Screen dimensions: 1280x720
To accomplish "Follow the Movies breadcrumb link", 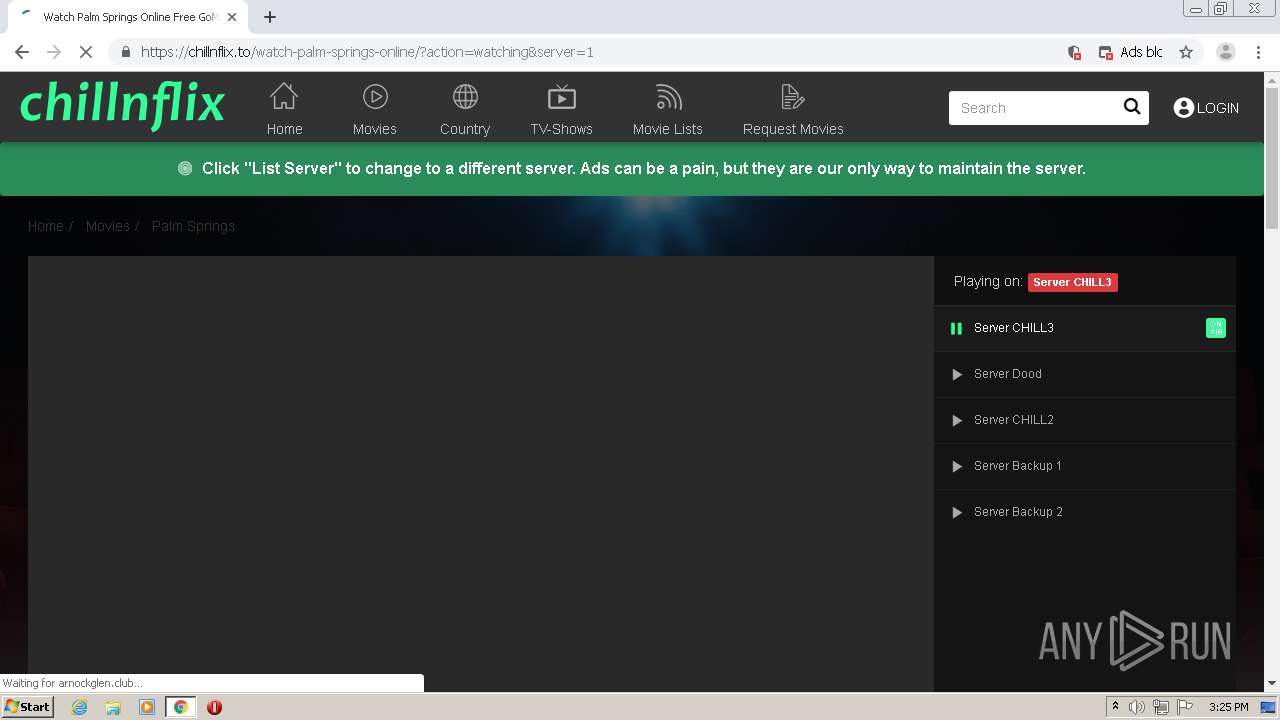I will [x=107, y=226].
